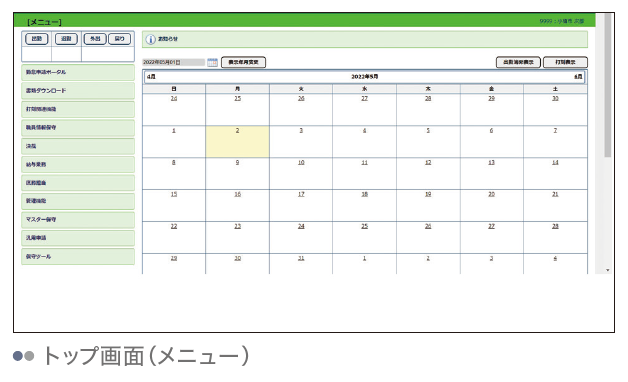Screen dimensions: 628x382
Task: Open the 汎用申請 menu item
Action: click(x=78, y=238)
